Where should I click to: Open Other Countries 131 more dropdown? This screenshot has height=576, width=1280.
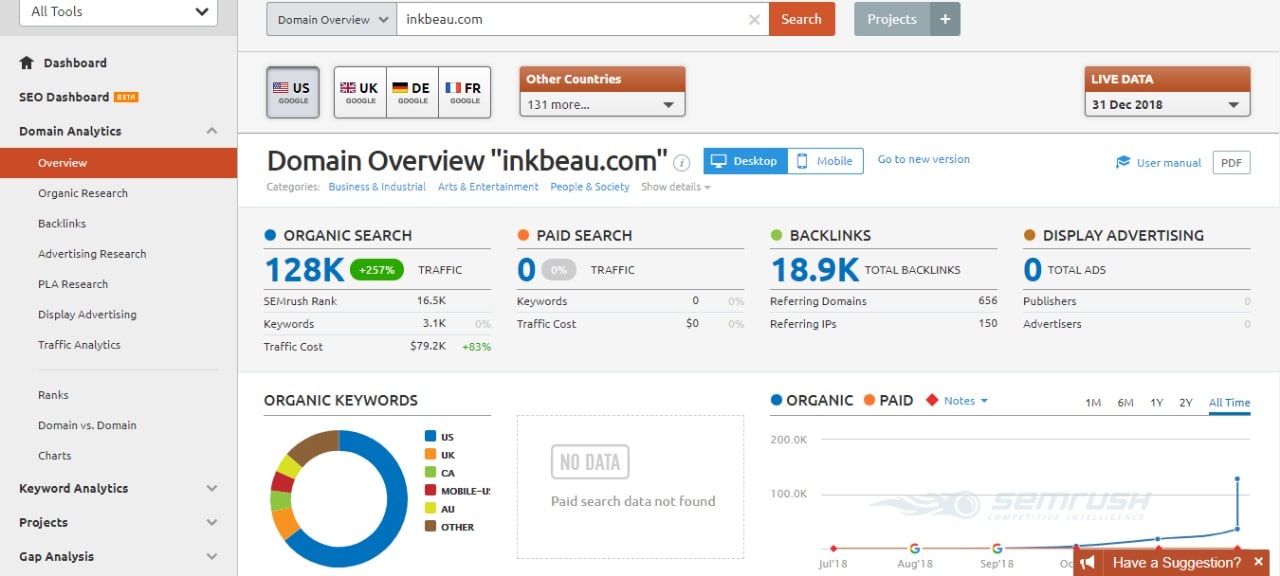tap(602, 104)
